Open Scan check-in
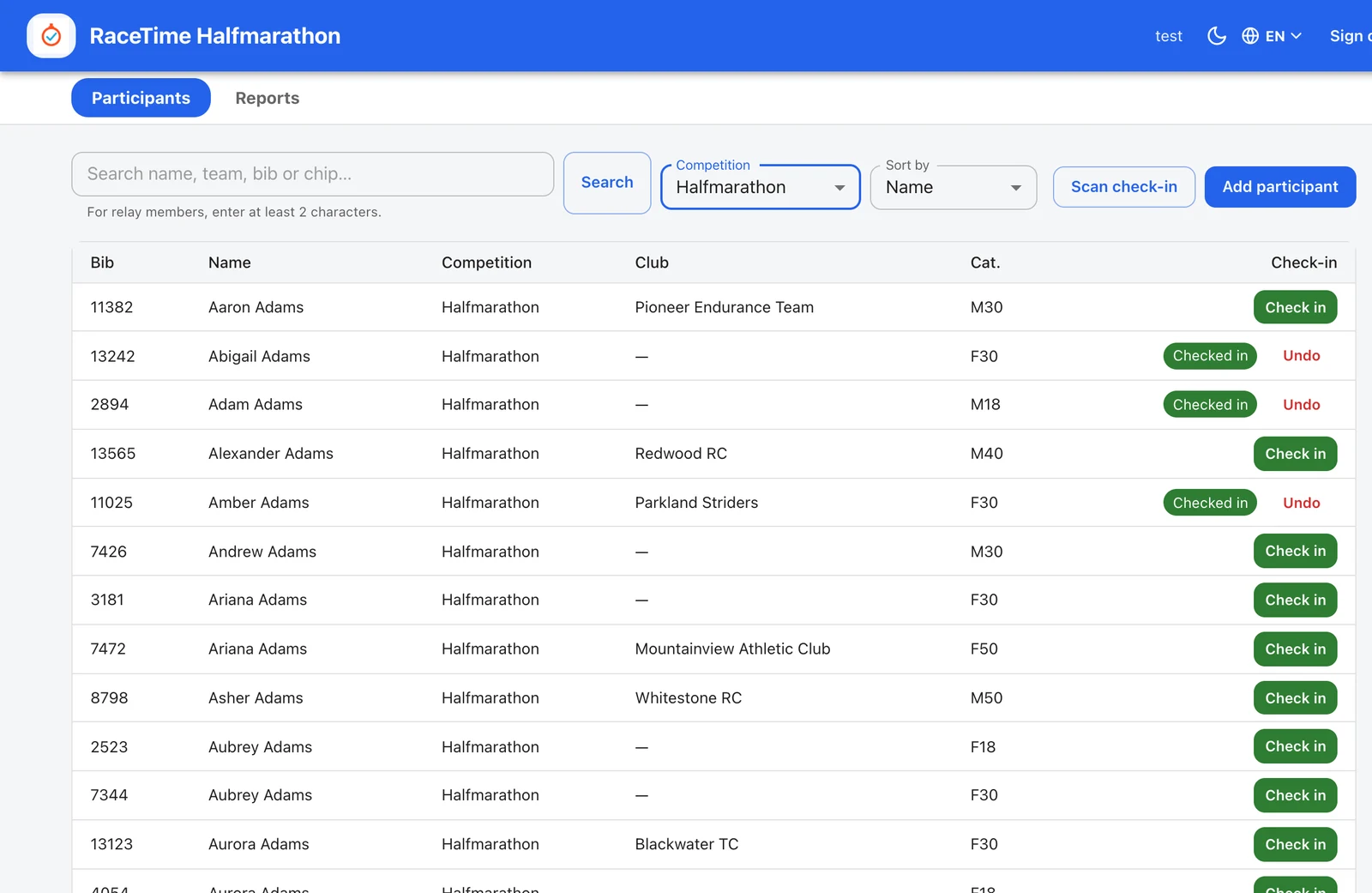 pyautogui.click(x=1123, y=187)
